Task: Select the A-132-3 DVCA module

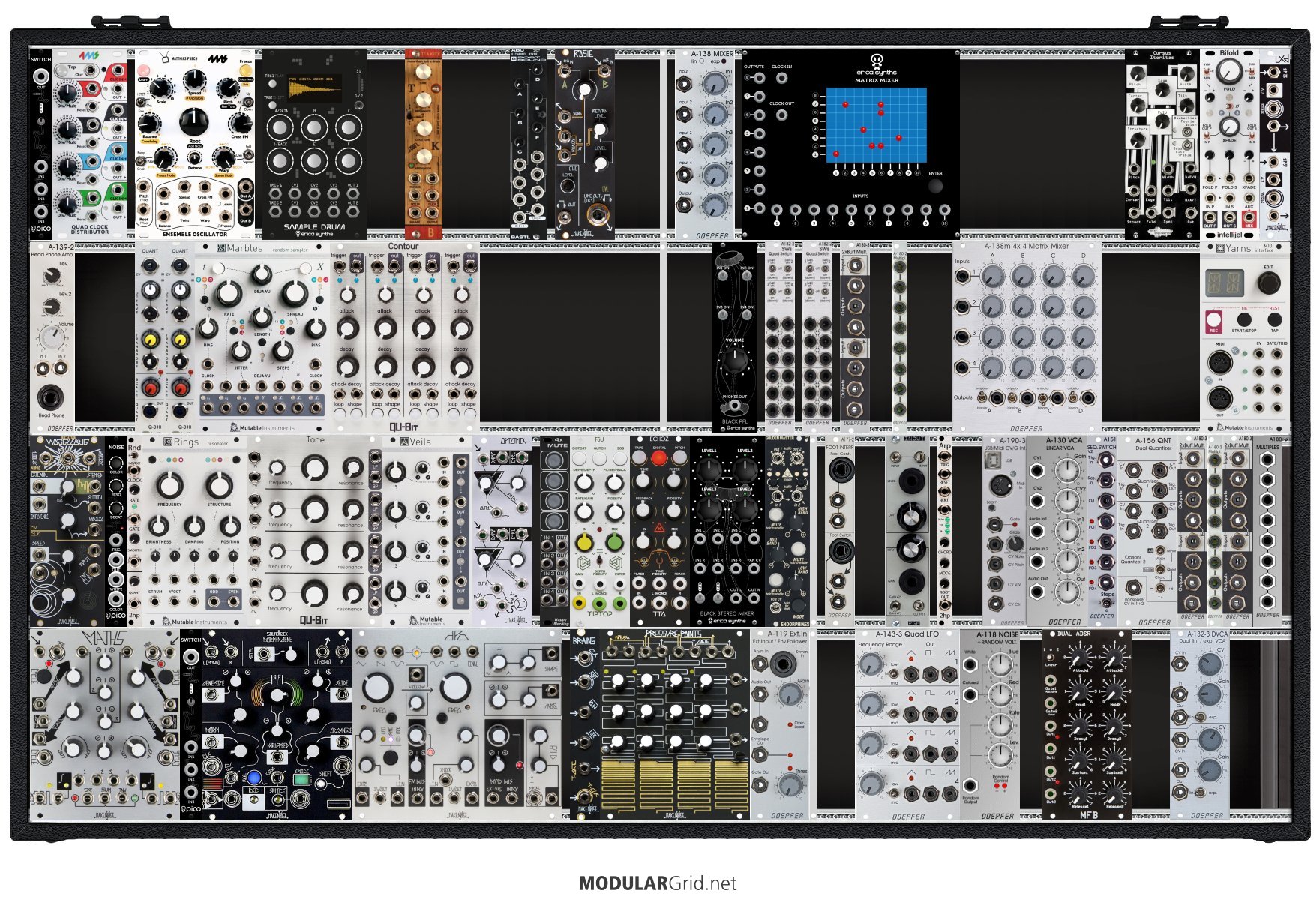Action: pos(1200,725)
